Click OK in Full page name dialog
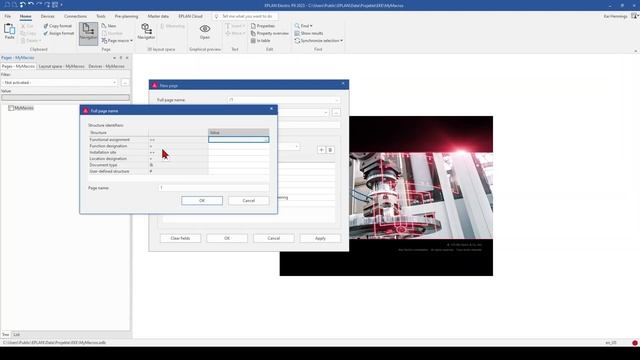The height and width of the screenshot is (360, 640). tap(202, 200)
